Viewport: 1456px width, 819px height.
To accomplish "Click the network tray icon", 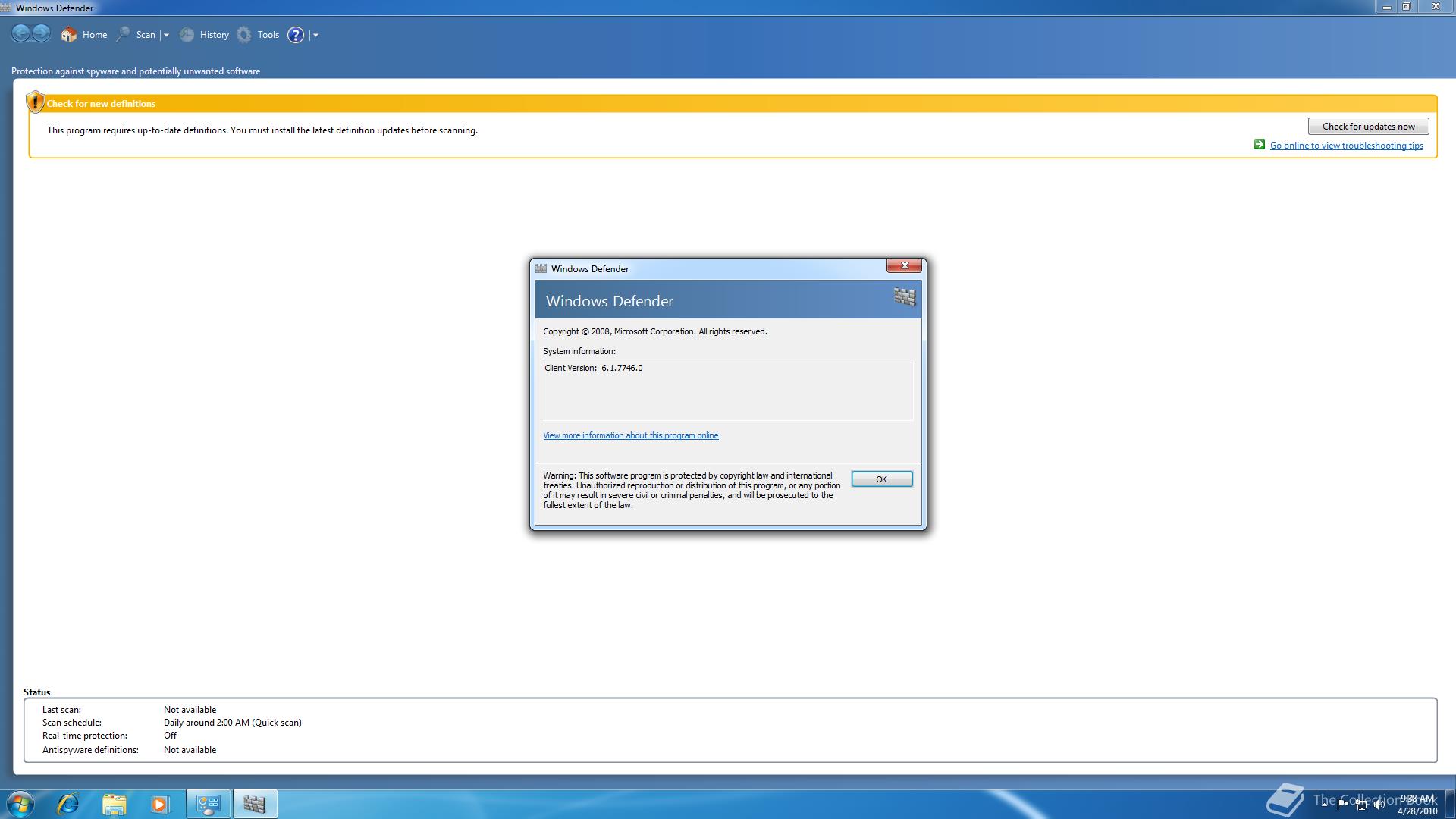I will coord(1361,805).
